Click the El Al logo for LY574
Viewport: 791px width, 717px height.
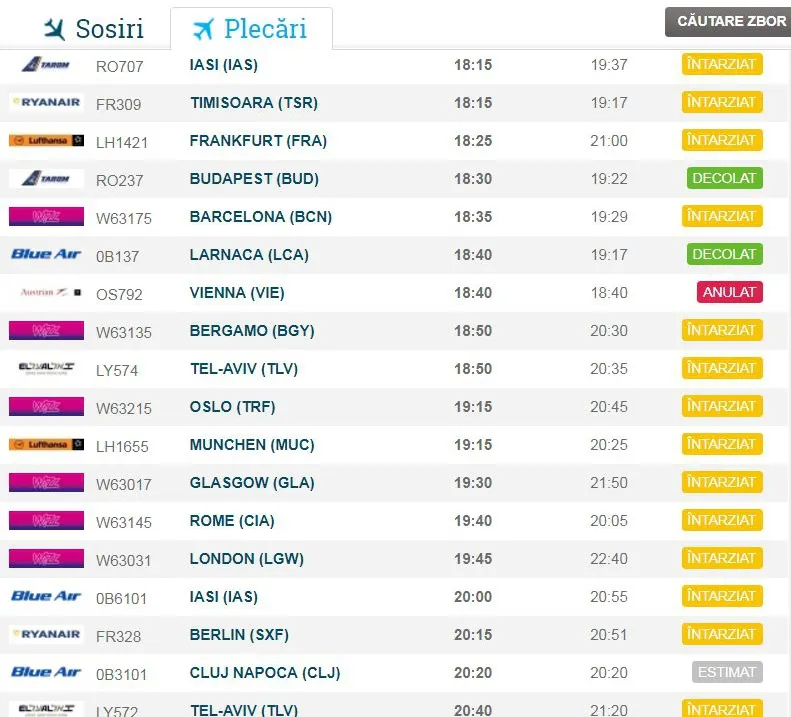[x=46, y=368]
